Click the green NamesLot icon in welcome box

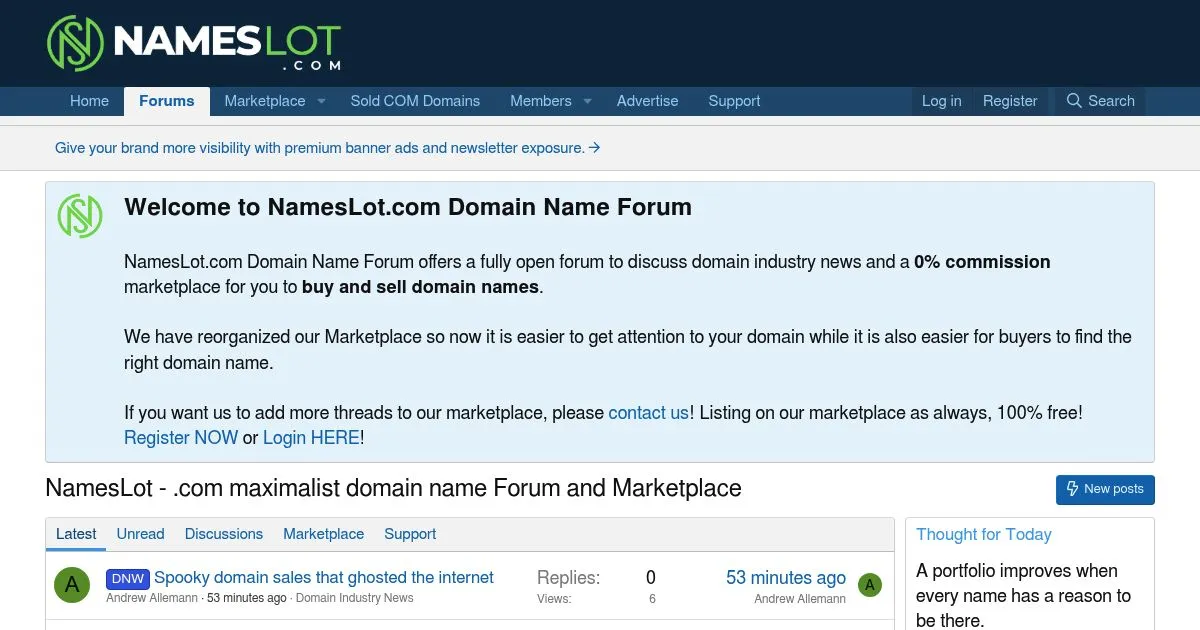click(80, 216)
